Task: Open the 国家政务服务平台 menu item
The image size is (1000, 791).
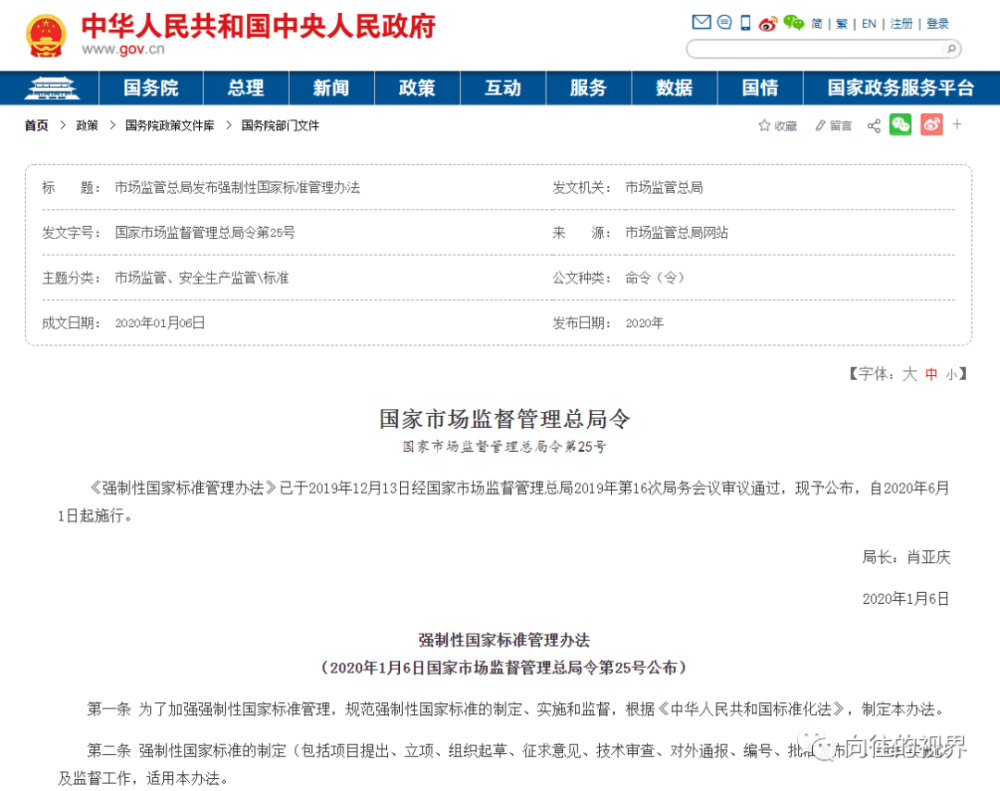Action: 900,88
